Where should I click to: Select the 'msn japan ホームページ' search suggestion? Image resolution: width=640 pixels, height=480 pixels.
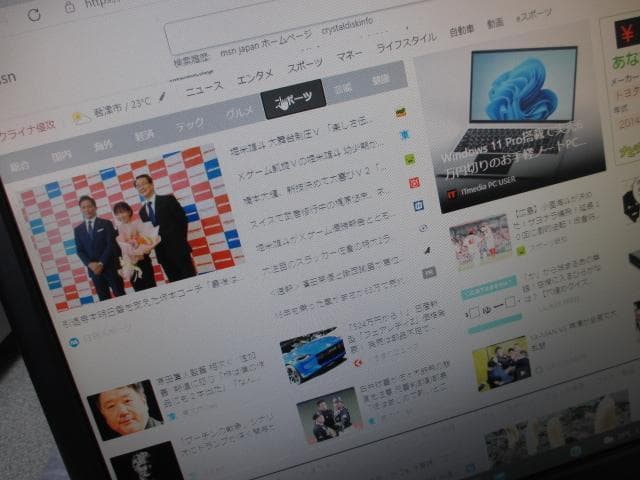point(266,42)
